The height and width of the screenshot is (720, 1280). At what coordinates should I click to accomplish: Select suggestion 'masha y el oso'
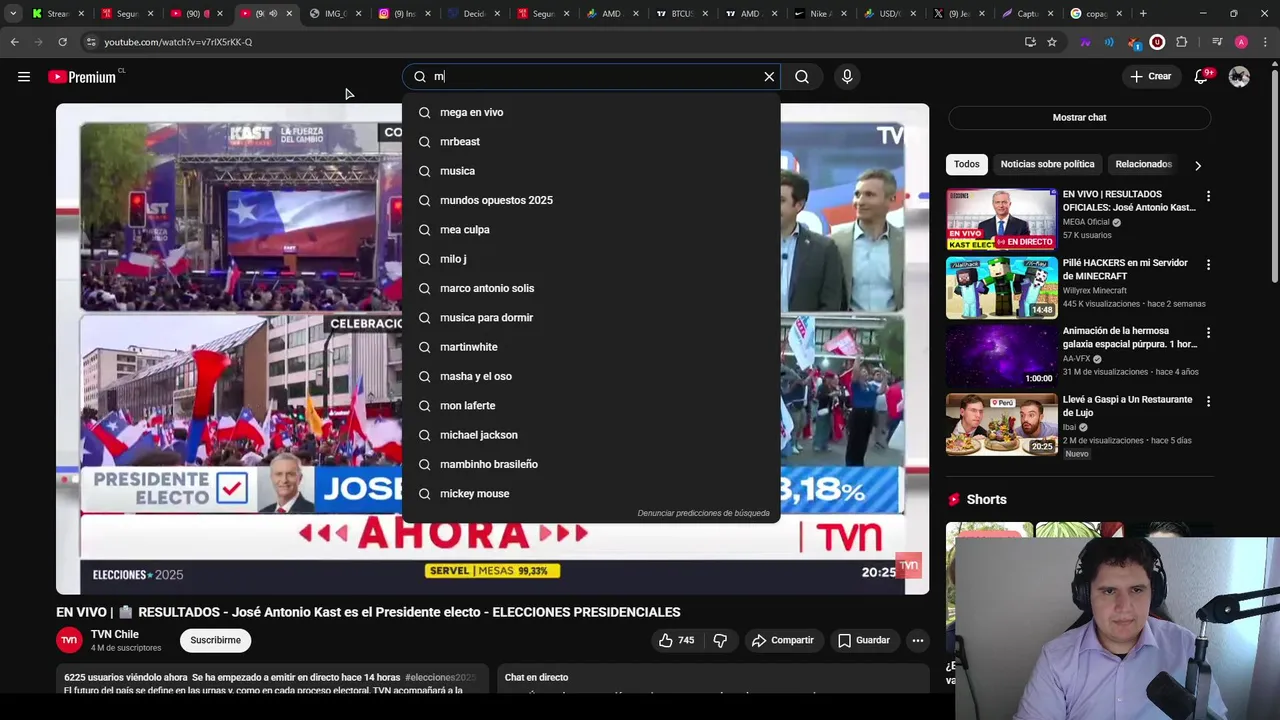point(591,376)
